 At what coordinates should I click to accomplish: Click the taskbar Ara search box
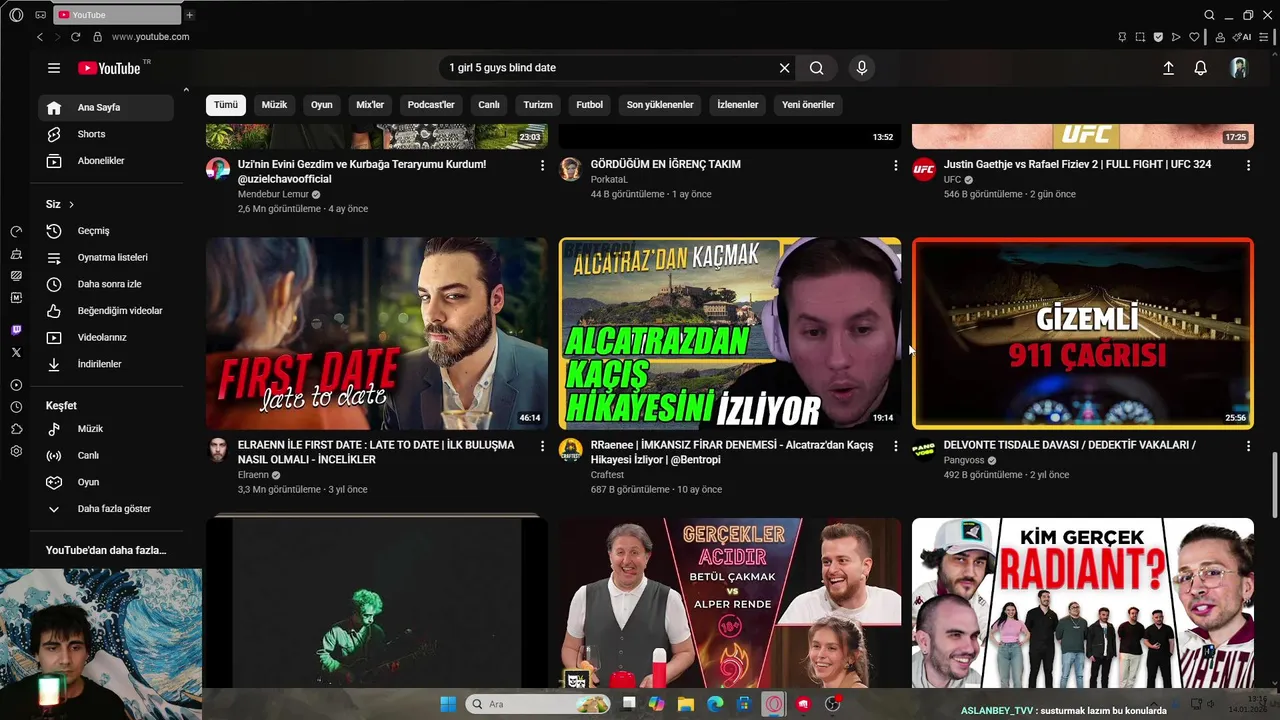coord(539,704)
